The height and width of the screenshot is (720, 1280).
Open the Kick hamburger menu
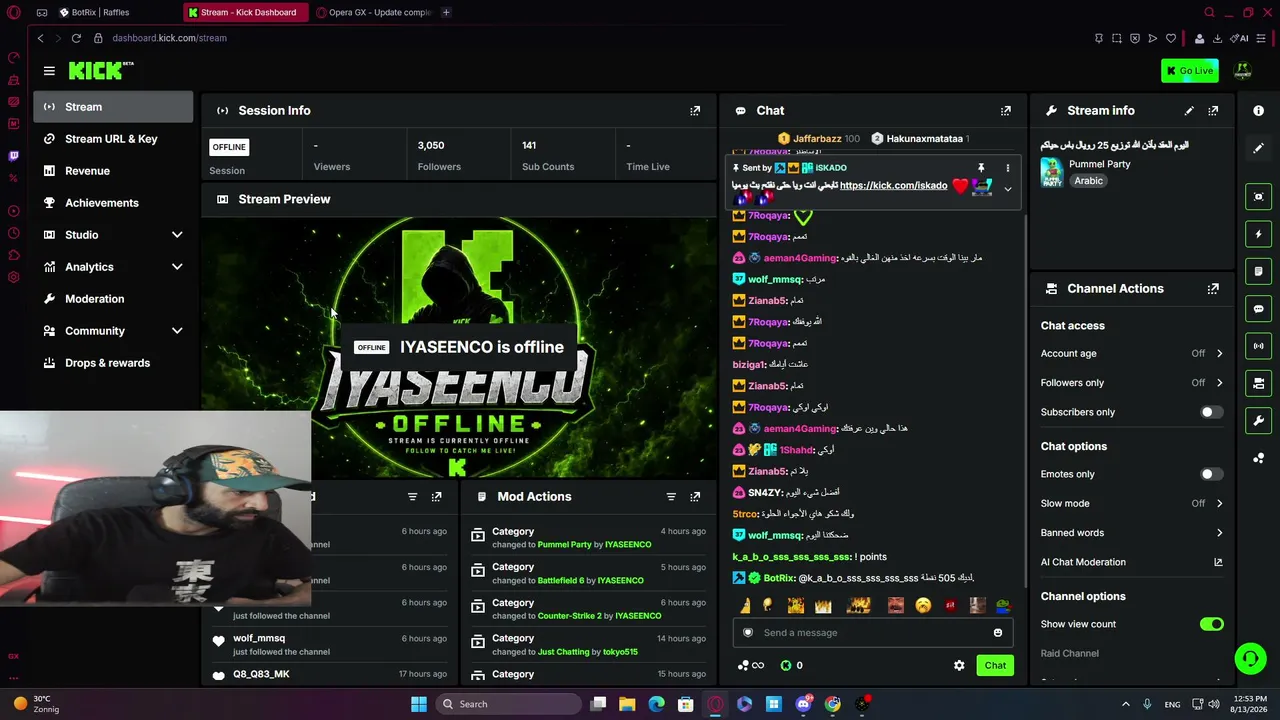(49, 70)
